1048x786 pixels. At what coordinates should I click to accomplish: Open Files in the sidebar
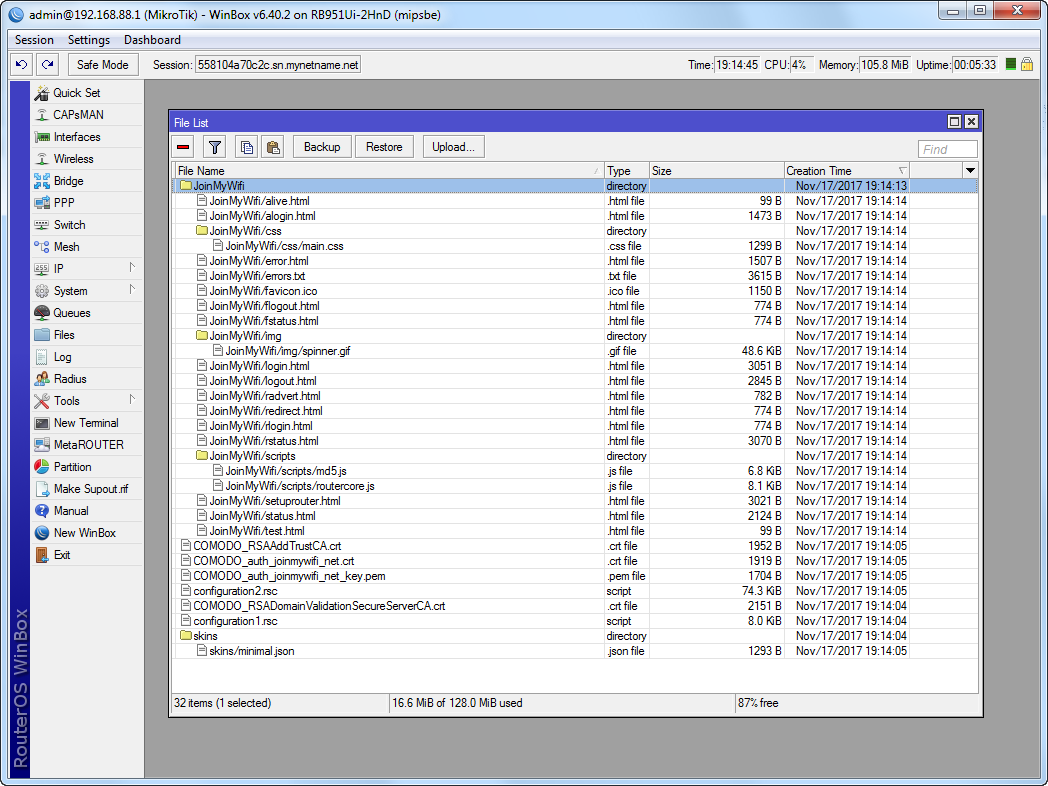click(x=87, y=335)
